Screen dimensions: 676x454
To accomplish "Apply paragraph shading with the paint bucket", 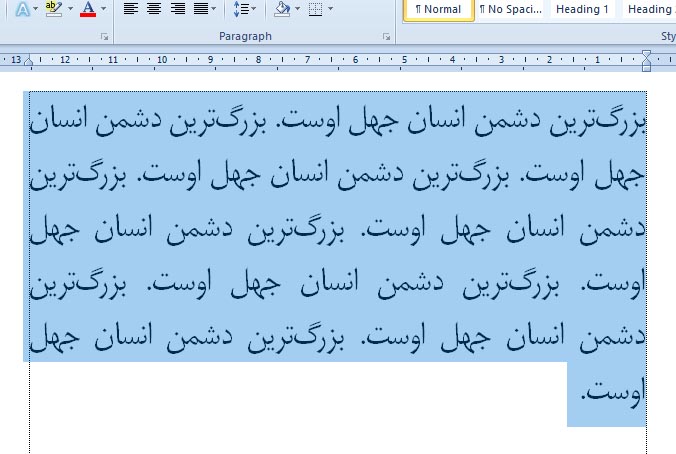I will pos(281,9).
